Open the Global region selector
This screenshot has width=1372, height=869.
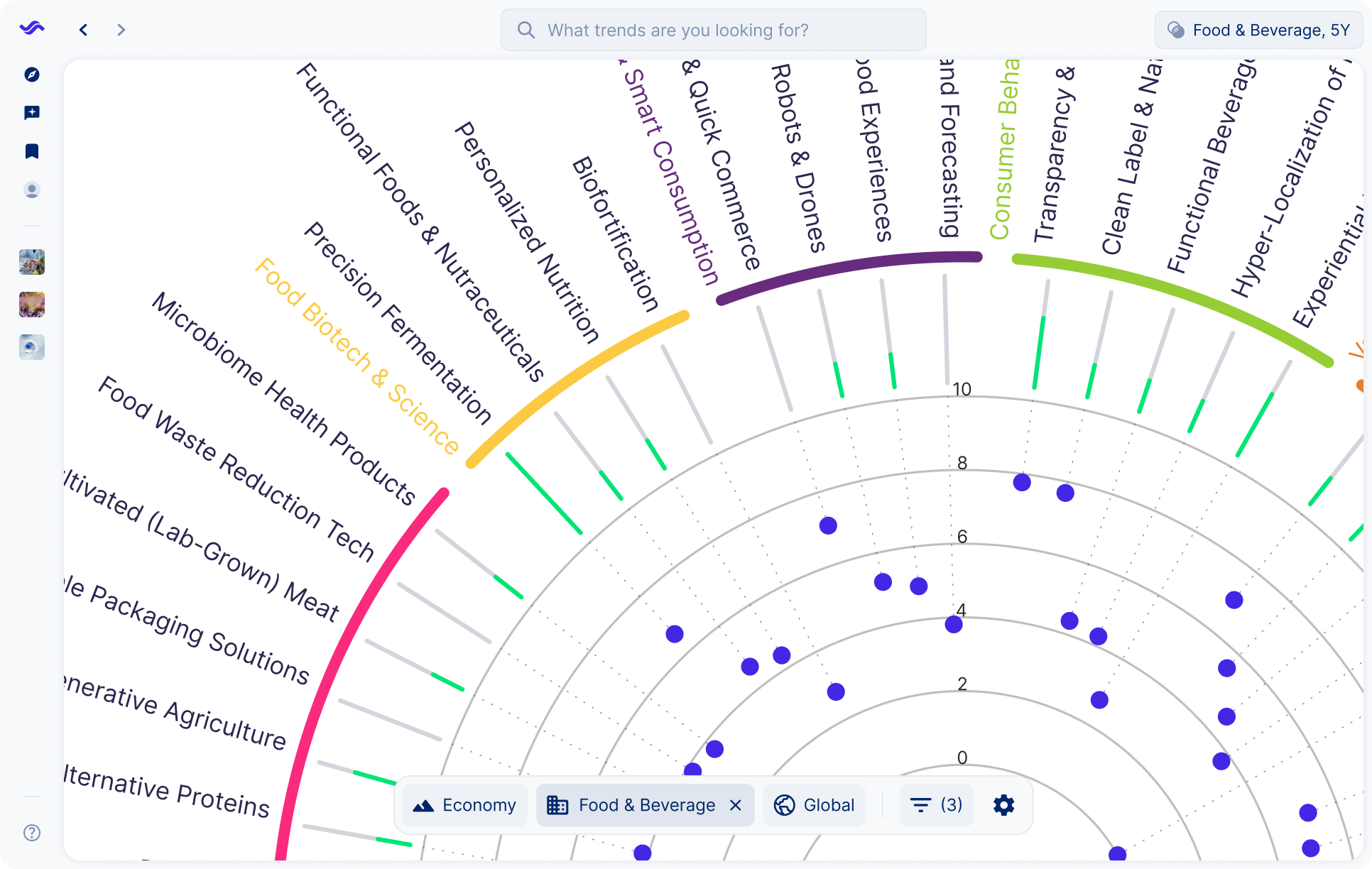tap(814, 805)
